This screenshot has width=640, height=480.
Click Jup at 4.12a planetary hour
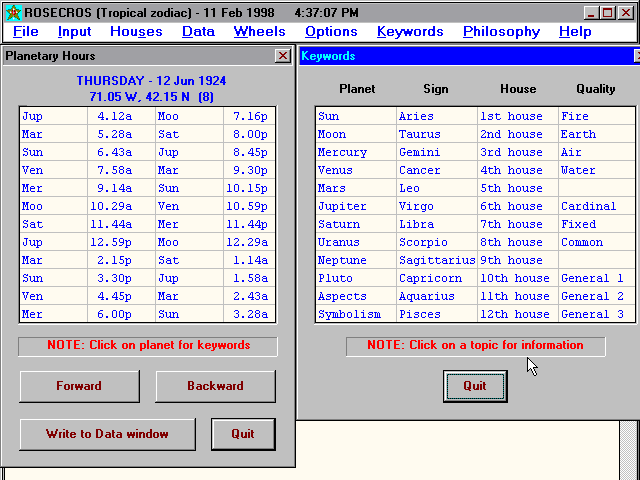32,116
